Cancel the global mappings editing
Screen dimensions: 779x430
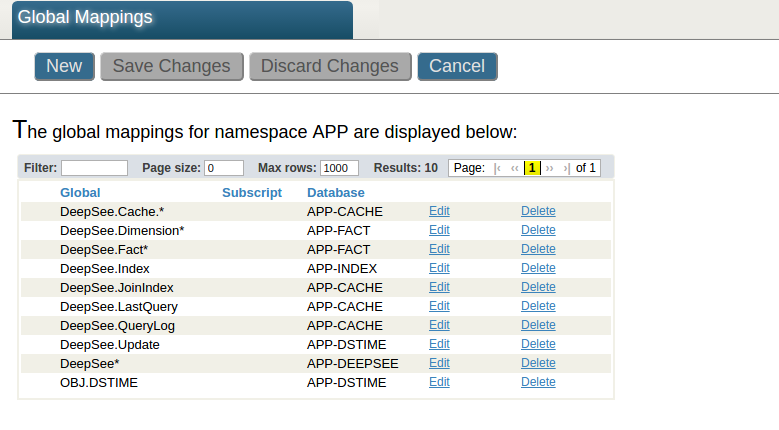point(457,66)
